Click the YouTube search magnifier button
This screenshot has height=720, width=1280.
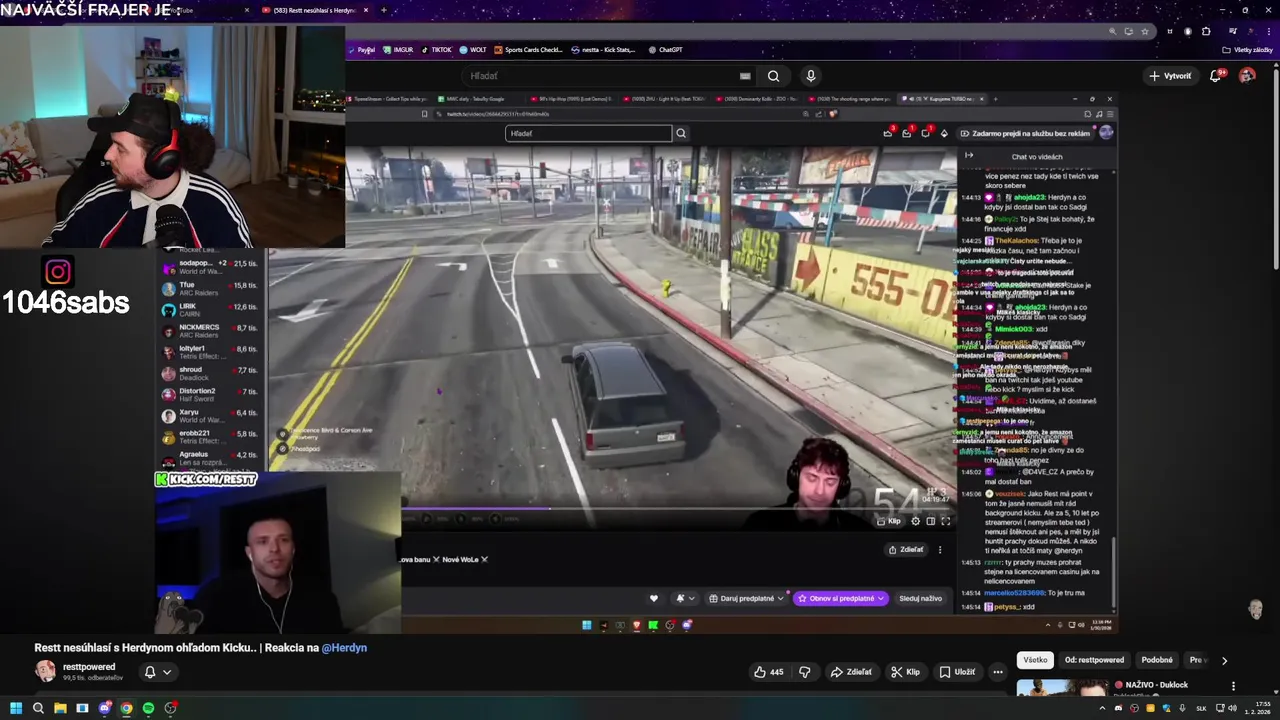[x=773, y=76]
